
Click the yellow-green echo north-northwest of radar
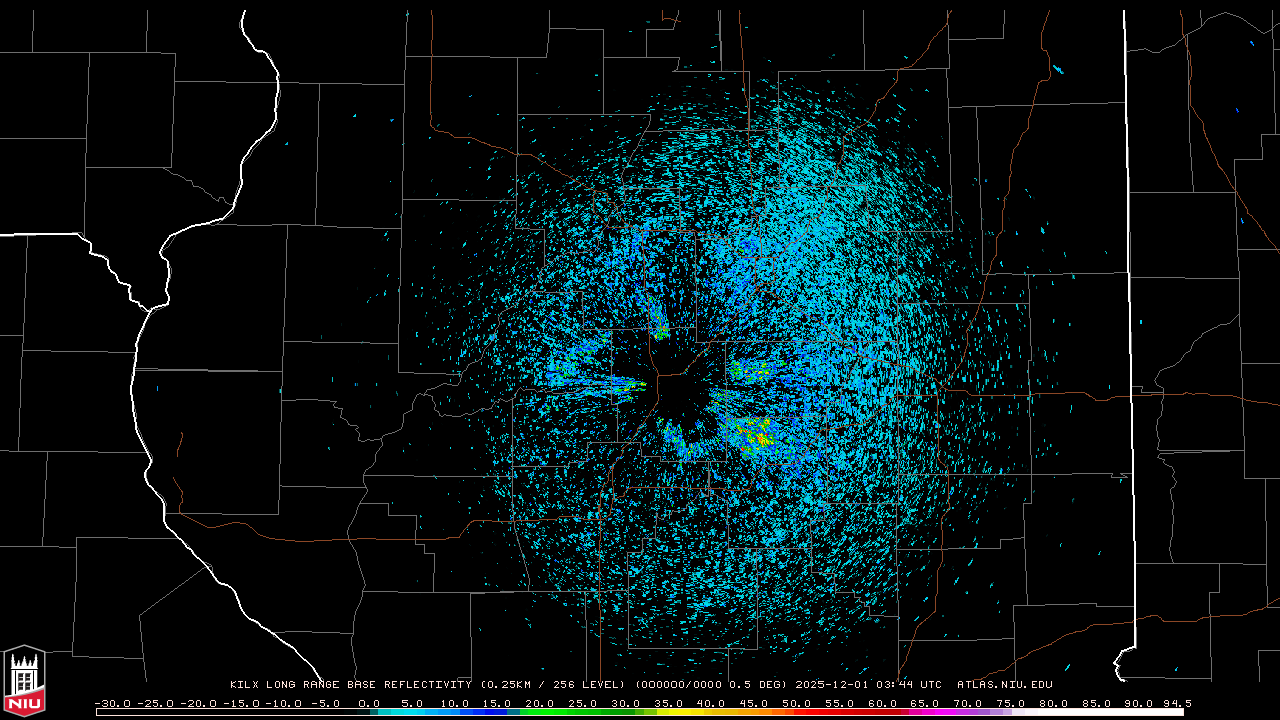pyautogui.click(x=658, y=322)
